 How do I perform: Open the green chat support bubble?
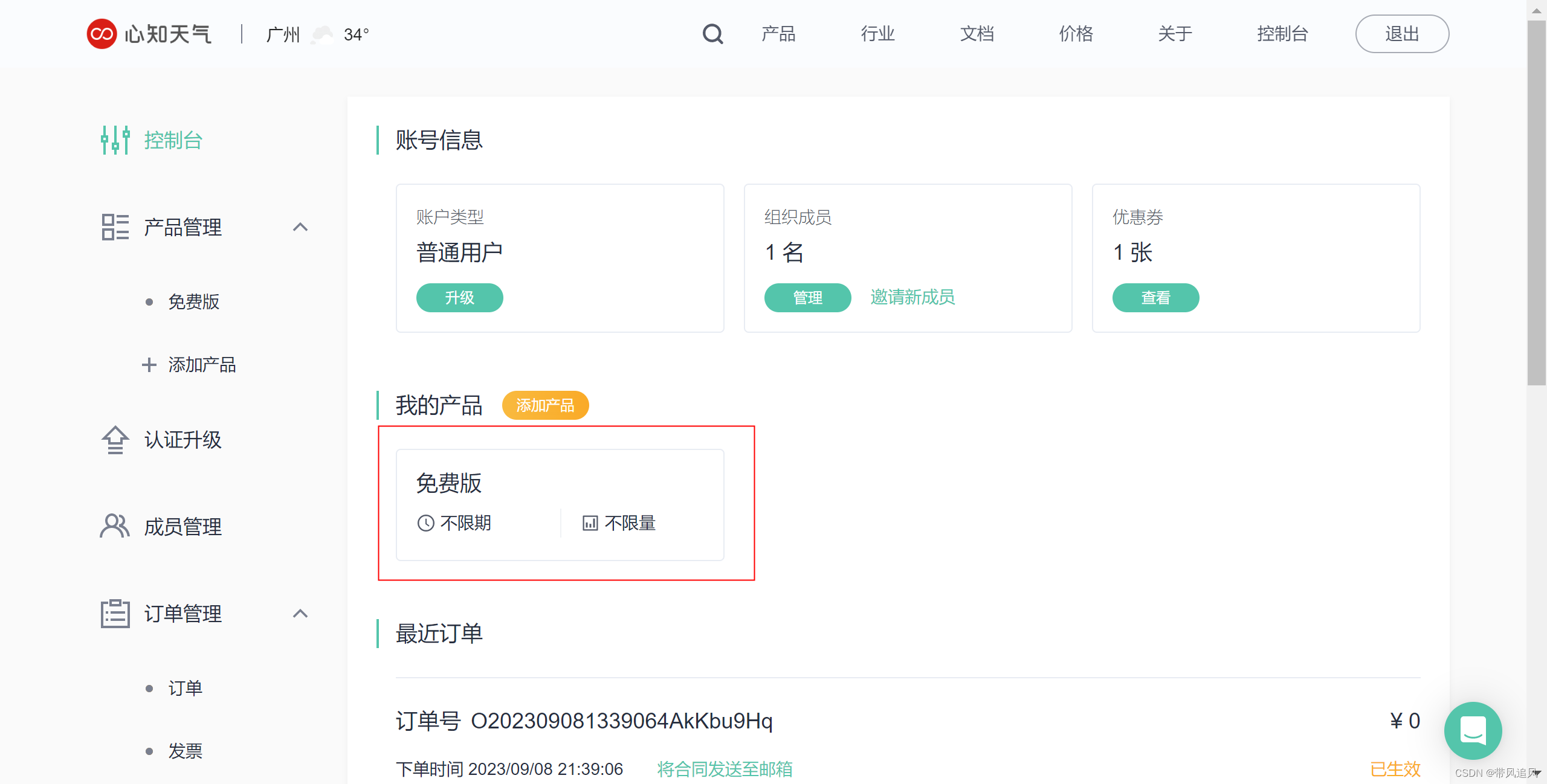pos(1473,730)
